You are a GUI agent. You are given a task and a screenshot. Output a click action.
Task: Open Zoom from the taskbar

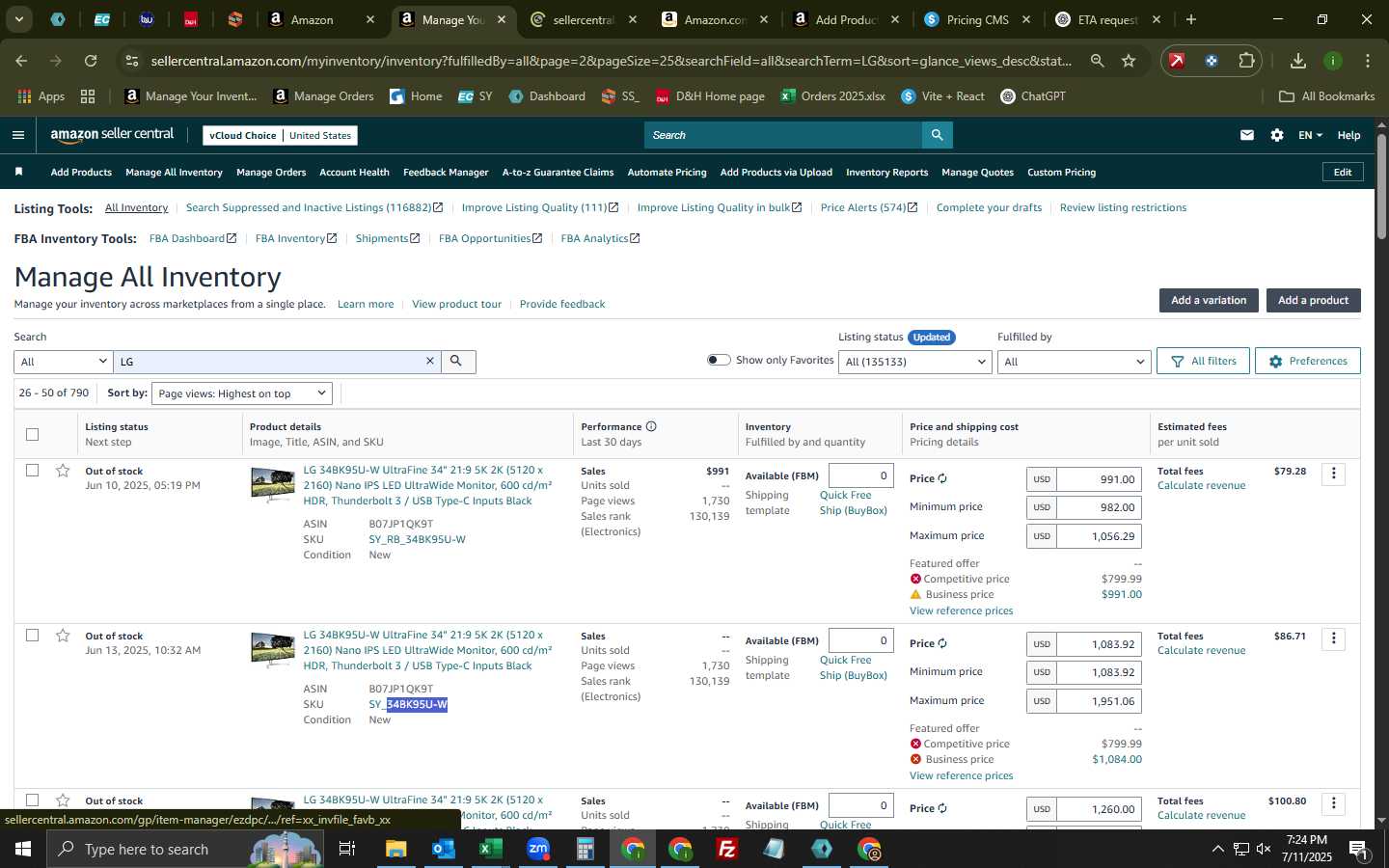[x=538, y=849]
